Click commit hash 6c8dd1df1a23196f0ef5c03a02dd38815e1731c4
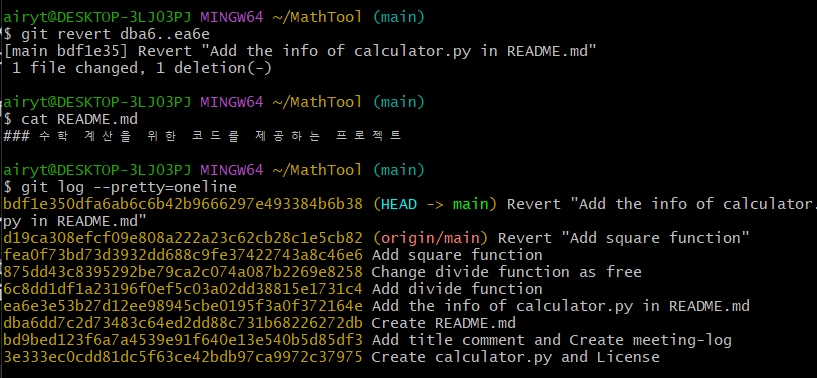The height and width of the screenshot is (378, 817). [x=183, y=289]
